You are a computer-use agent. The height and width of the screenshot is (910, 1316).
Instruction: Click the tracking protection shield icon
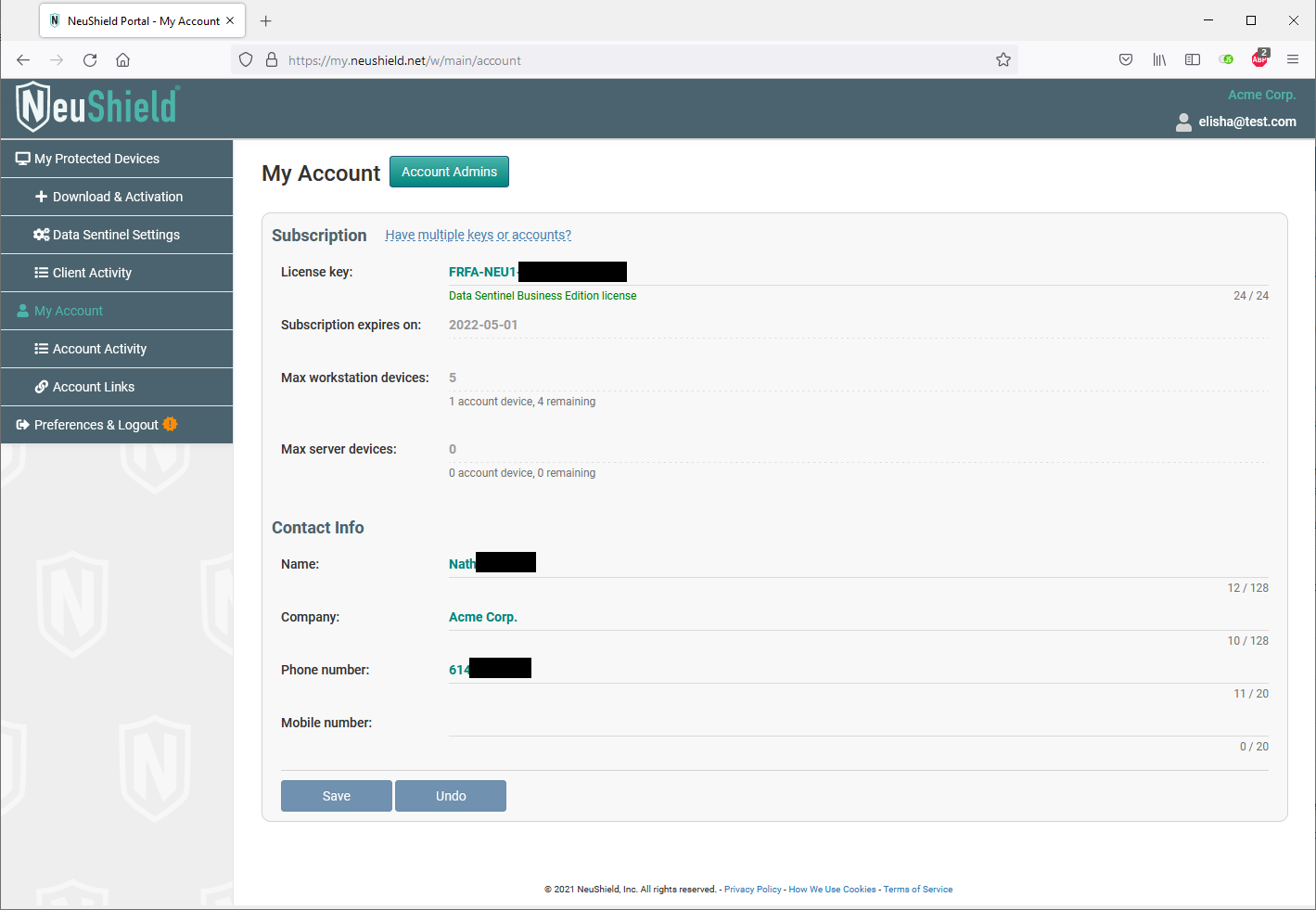click(x=246, y=60)
